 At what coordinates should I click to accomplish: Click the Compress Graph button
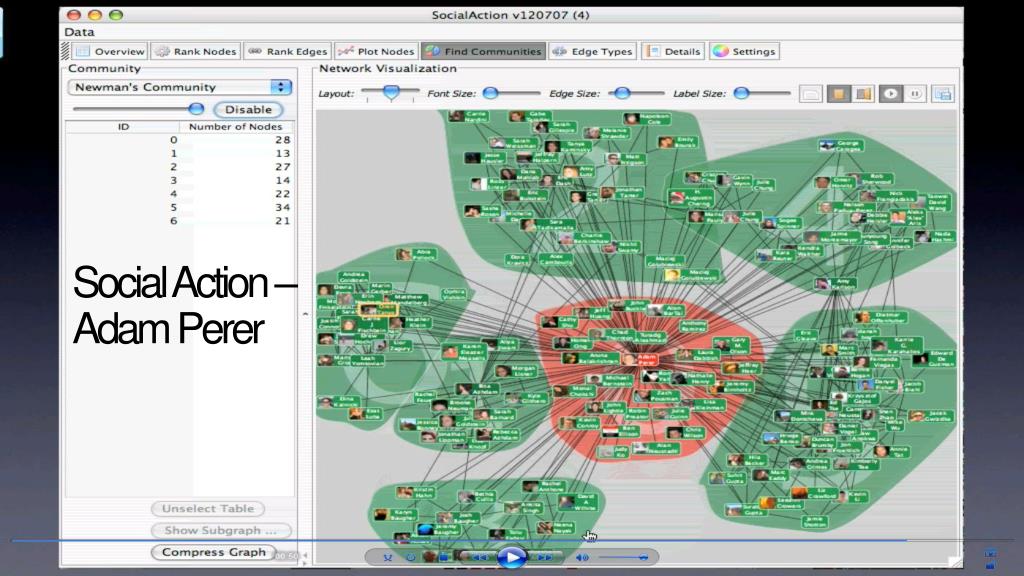214,552
